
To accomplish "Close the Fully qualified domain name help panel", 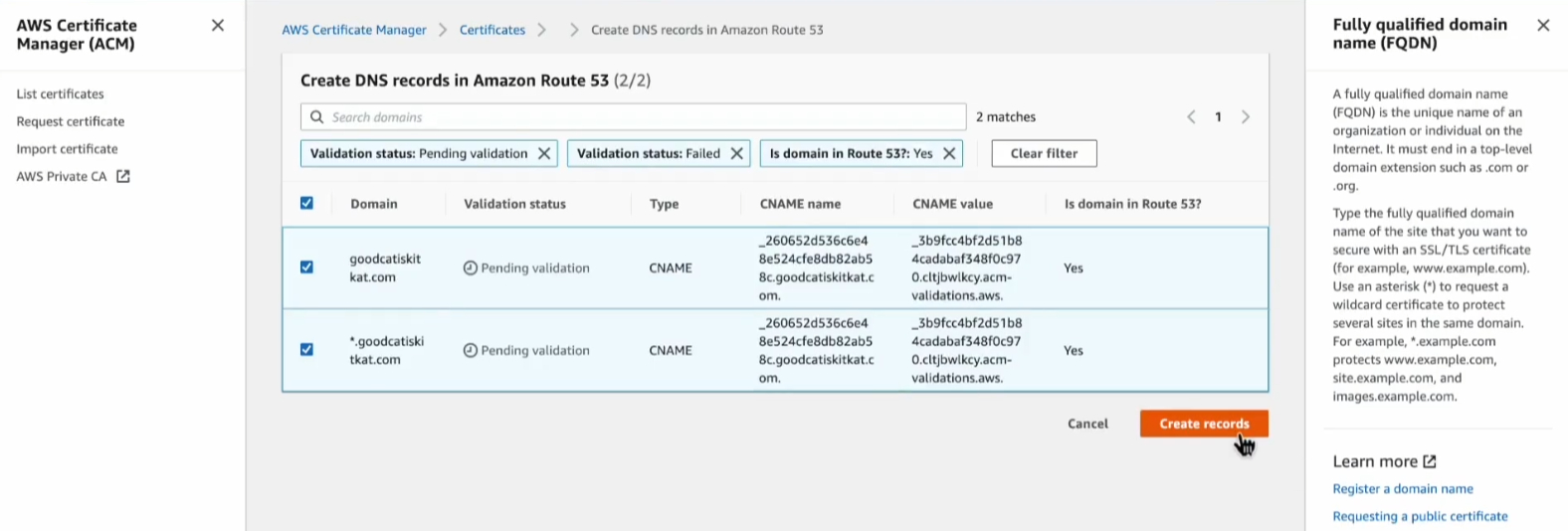I will pos(1543,26).
